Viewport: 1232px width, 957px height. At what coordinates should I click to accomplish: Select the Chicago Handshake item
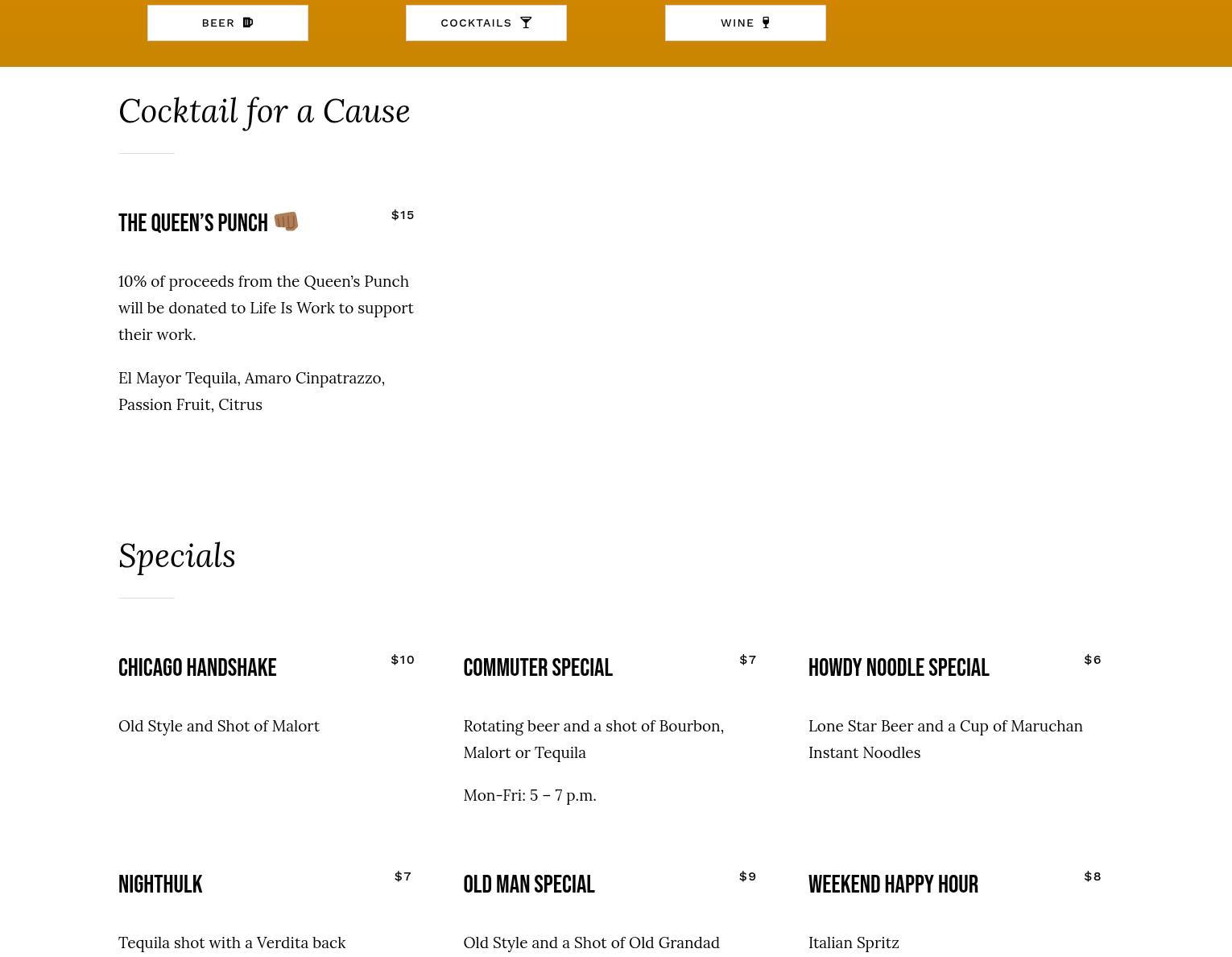tap(197, 668)
